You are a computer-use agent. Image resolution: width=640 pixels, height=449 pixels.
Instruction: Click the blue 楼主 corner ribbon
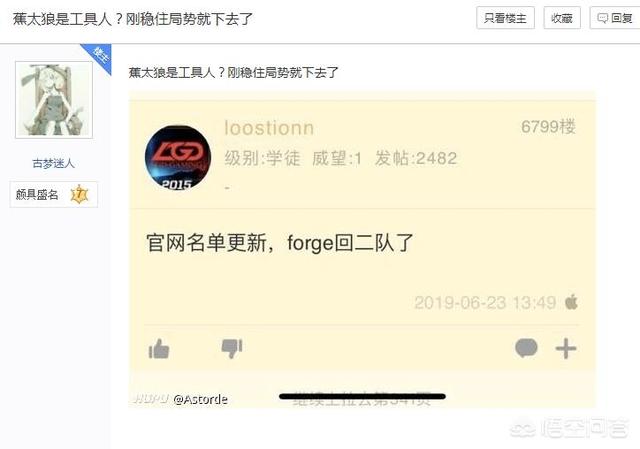(98, 57)
